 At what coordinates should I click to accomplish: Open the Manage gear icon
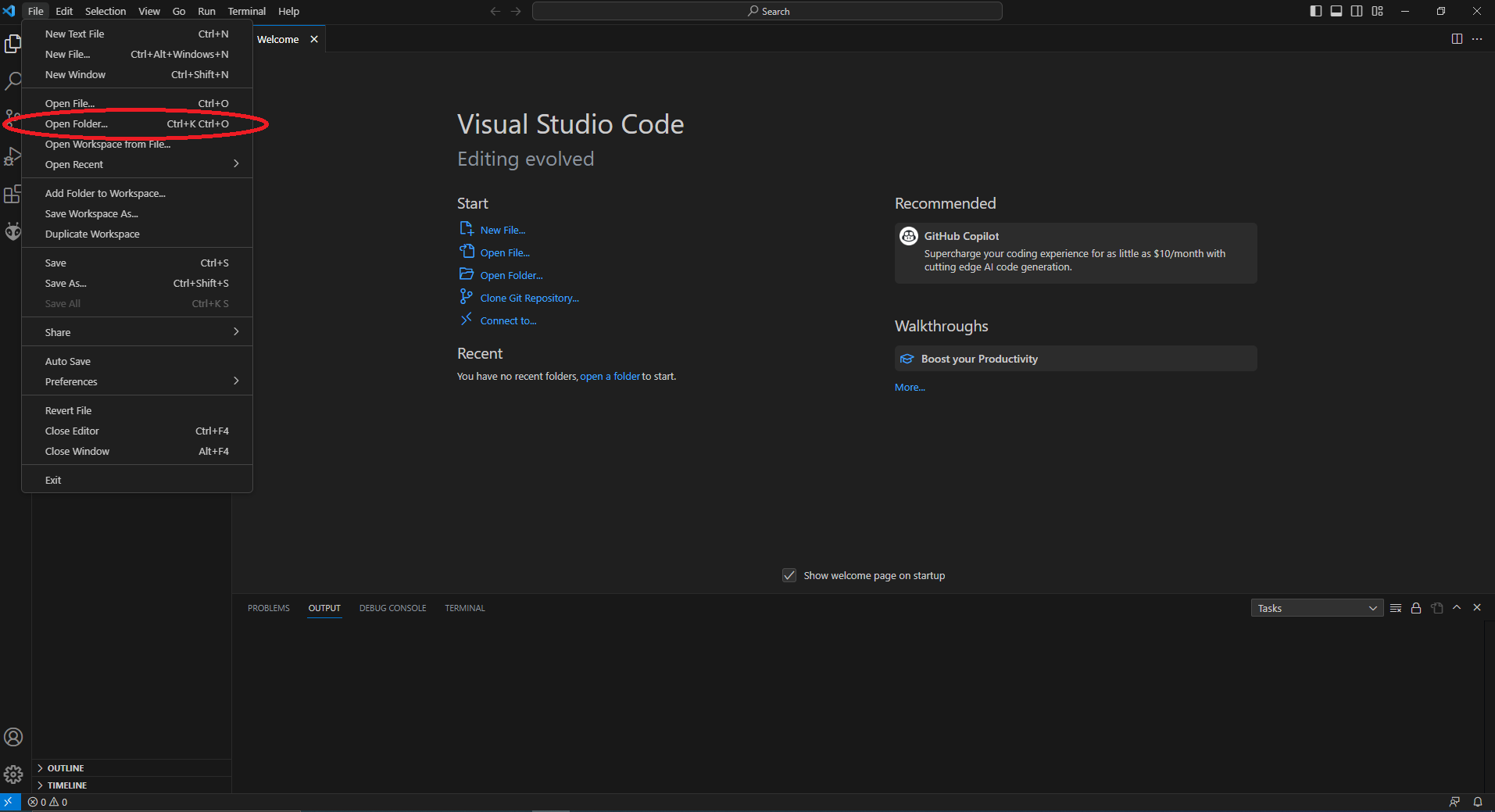(x=13, y=774)
